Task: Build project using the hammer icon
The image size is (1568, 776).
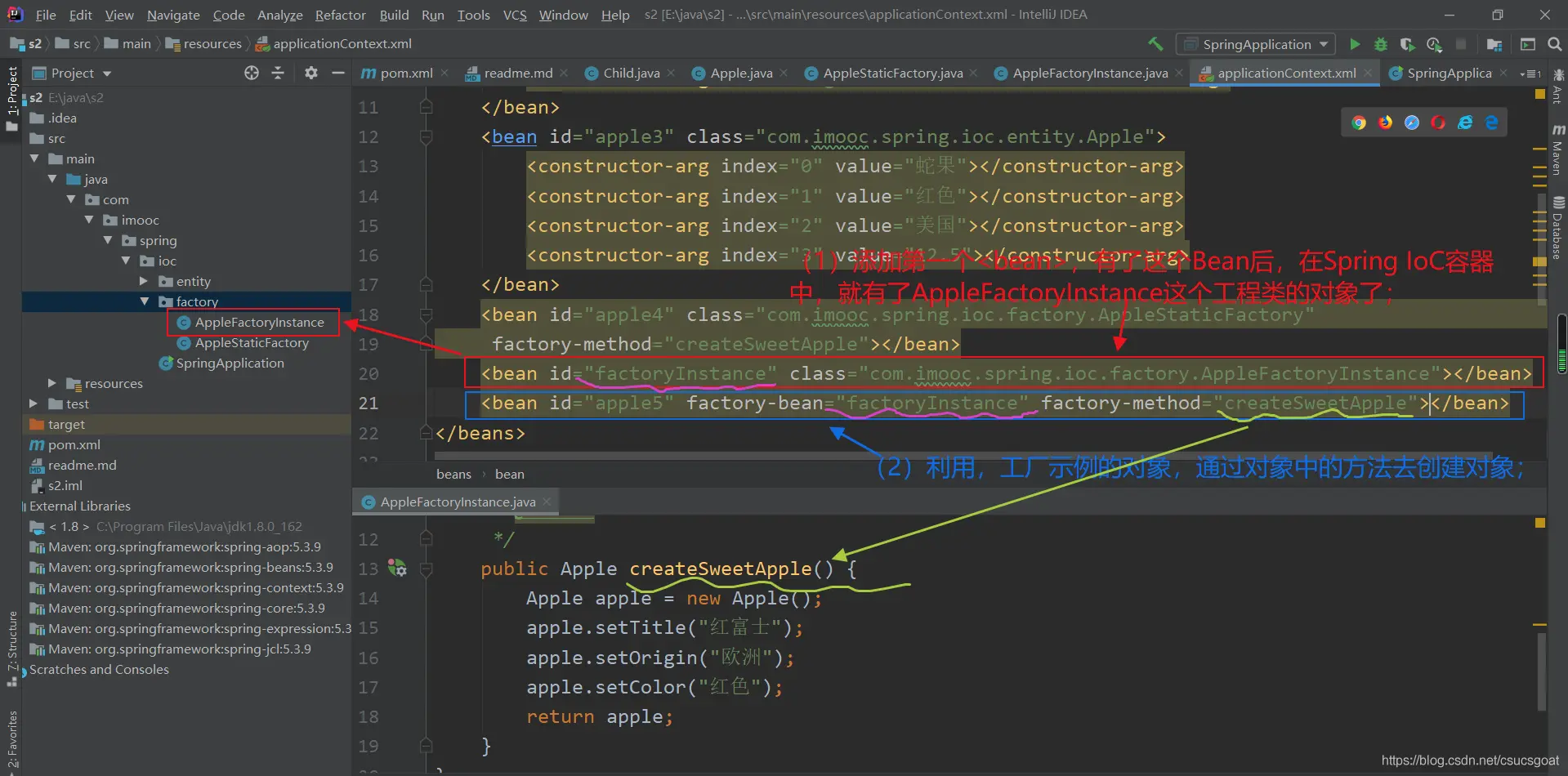Action: [x=1155, y=44]
